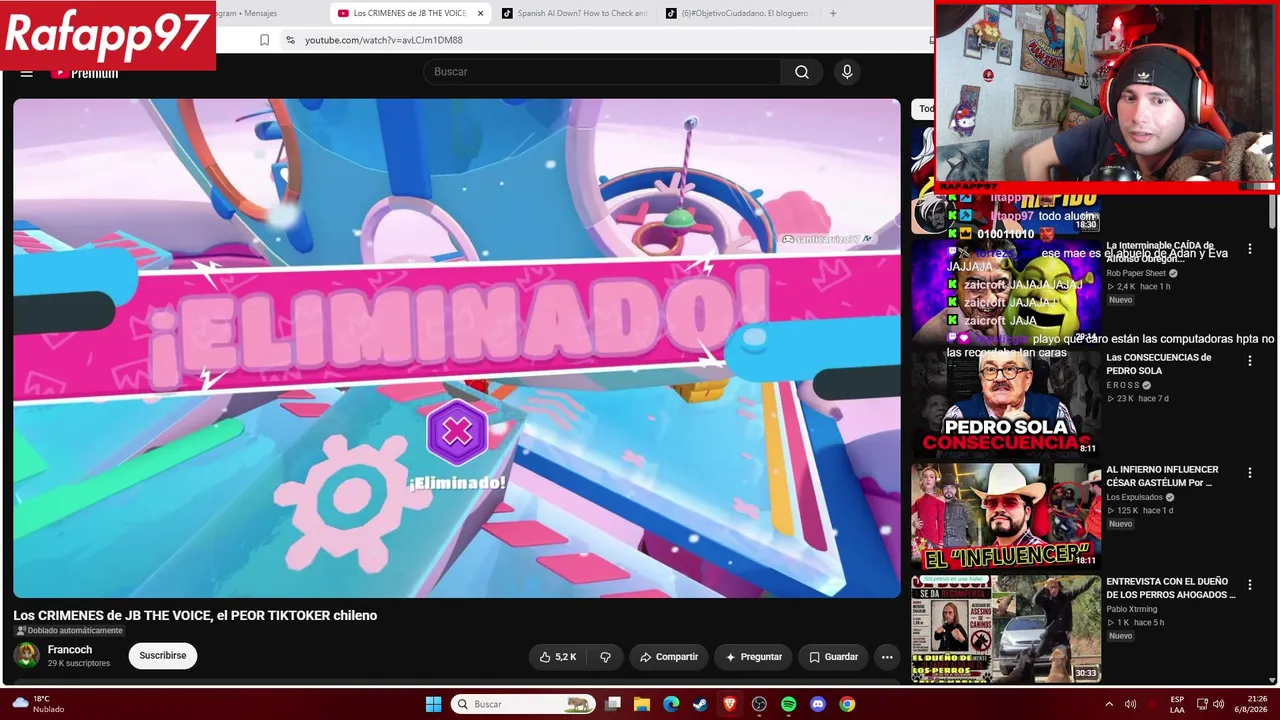Viewport: 1280px width, 720px height.
Task: Click the Windows taskbar Buscar search box
Action: pos(525,704)
